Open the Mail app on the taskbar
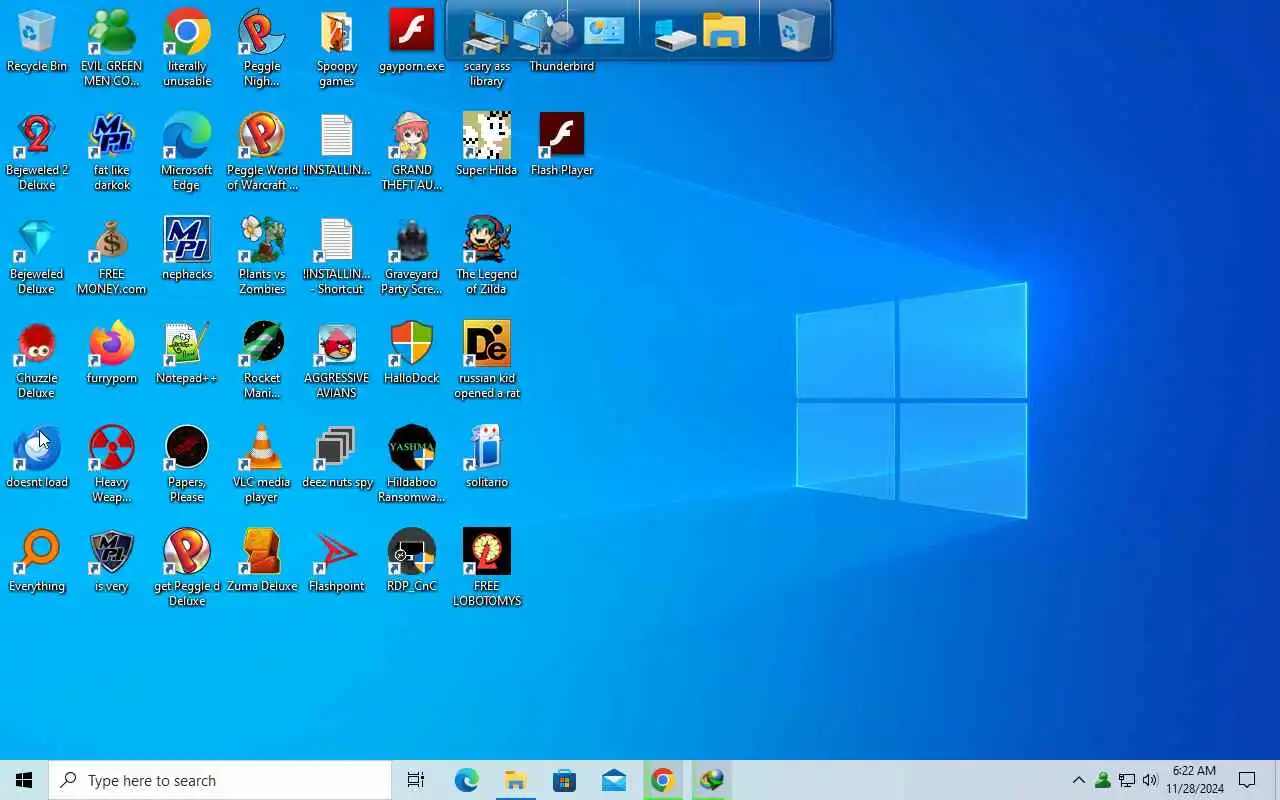The width and height of the screenshot is (1280, 800). click(x=614, y=781)
